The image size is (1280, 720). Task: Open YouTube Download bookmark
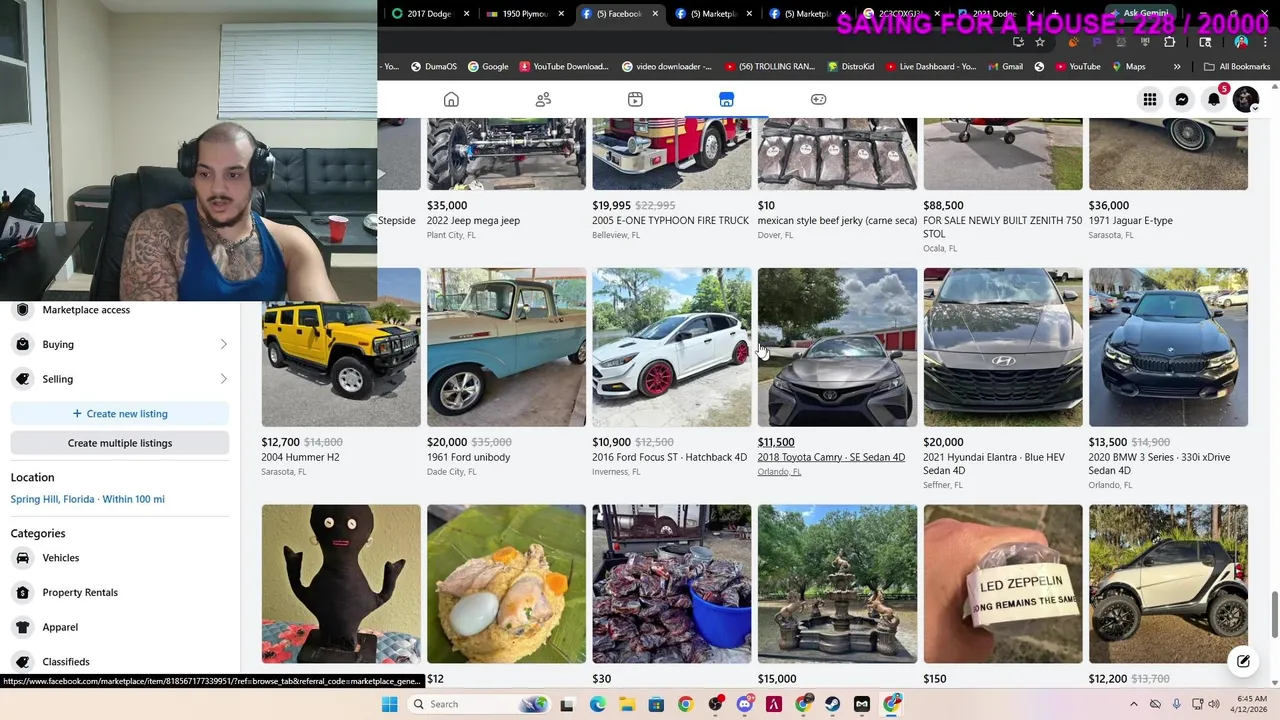(563, 67)
